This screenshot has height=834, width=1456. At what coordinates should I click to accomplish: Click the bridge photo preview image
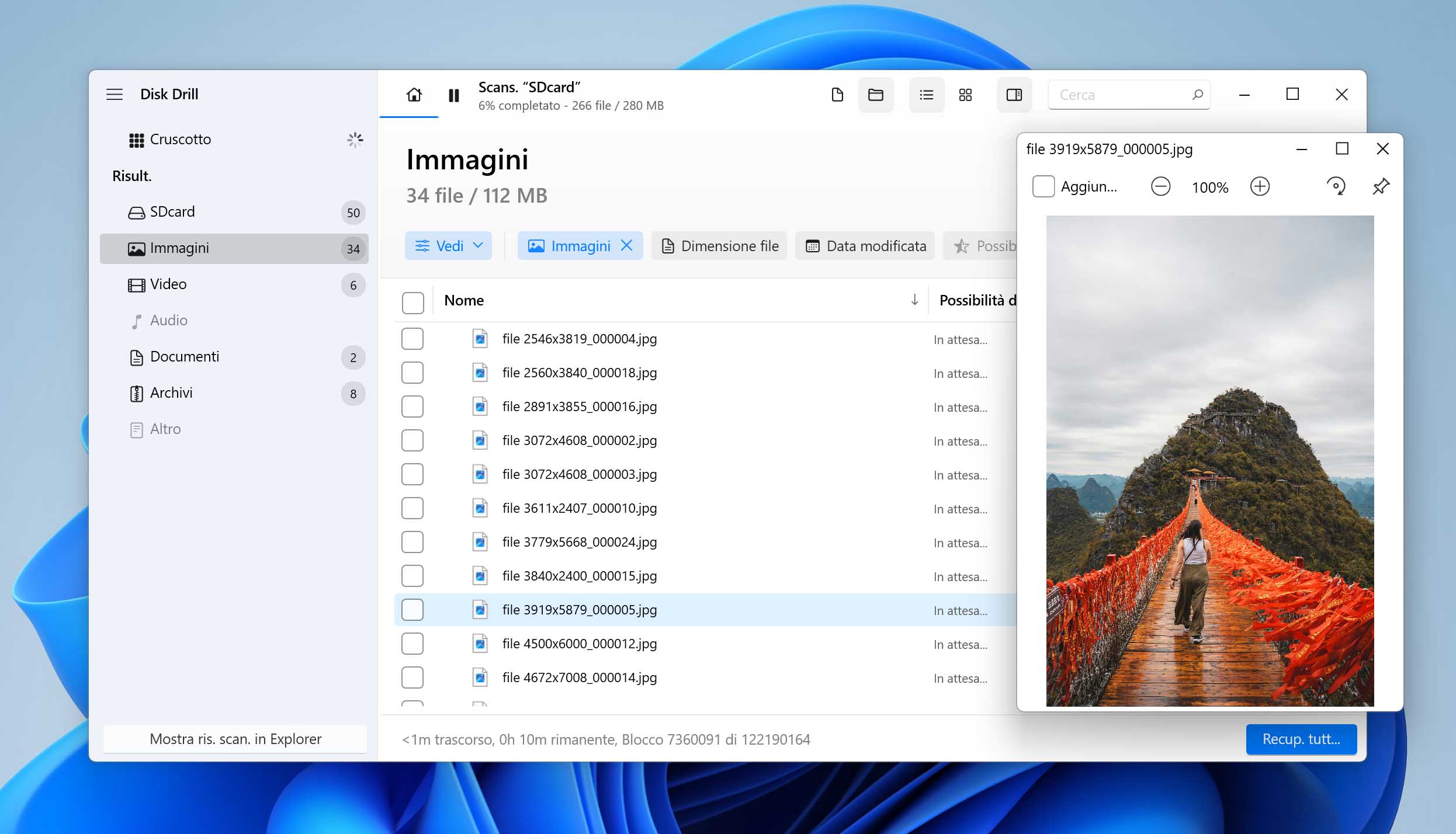tap(1209, 461)
